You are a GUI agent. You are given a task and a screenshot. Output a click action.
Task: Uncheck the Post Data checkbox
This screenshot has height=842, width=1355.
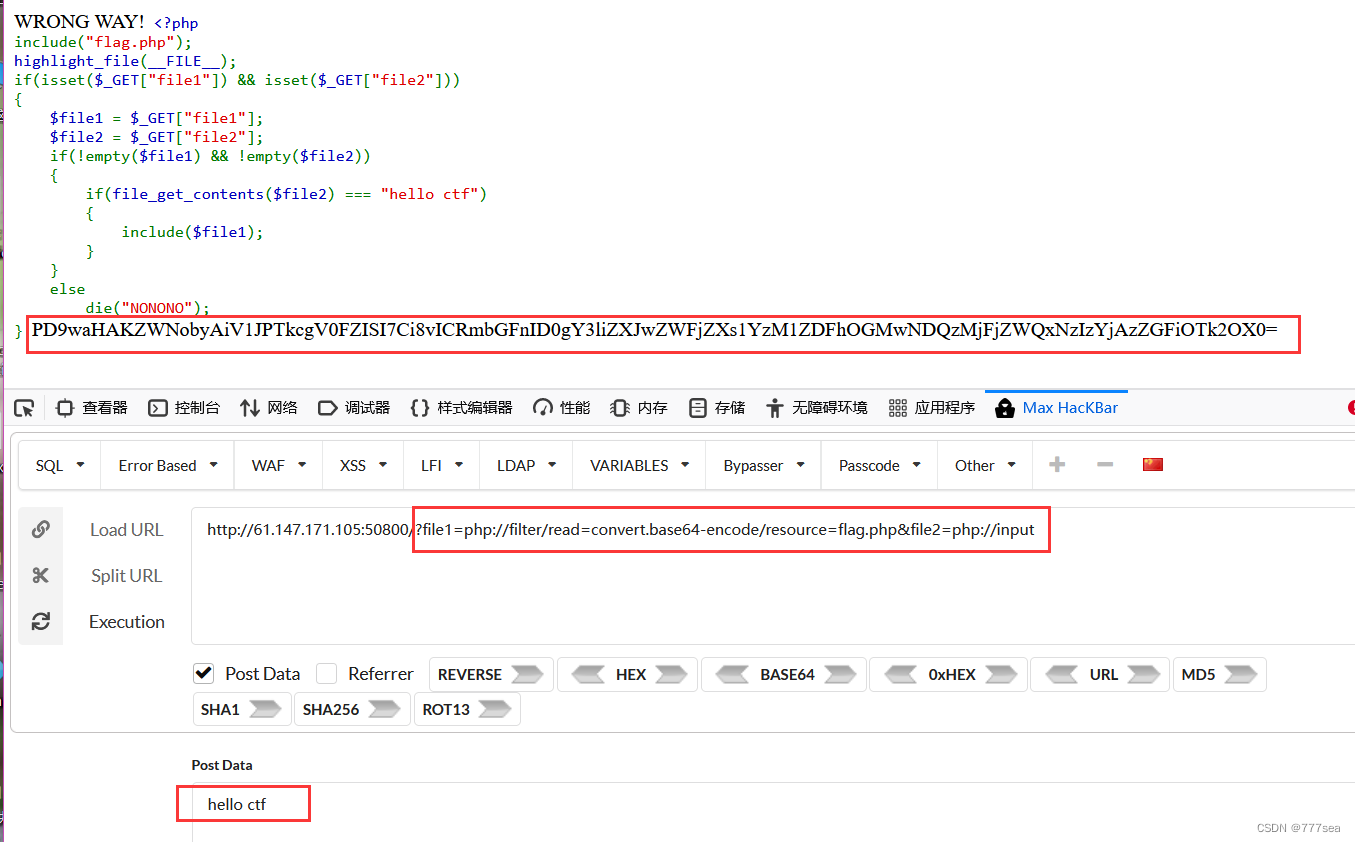pyautogui.click(x=203, y=674)
